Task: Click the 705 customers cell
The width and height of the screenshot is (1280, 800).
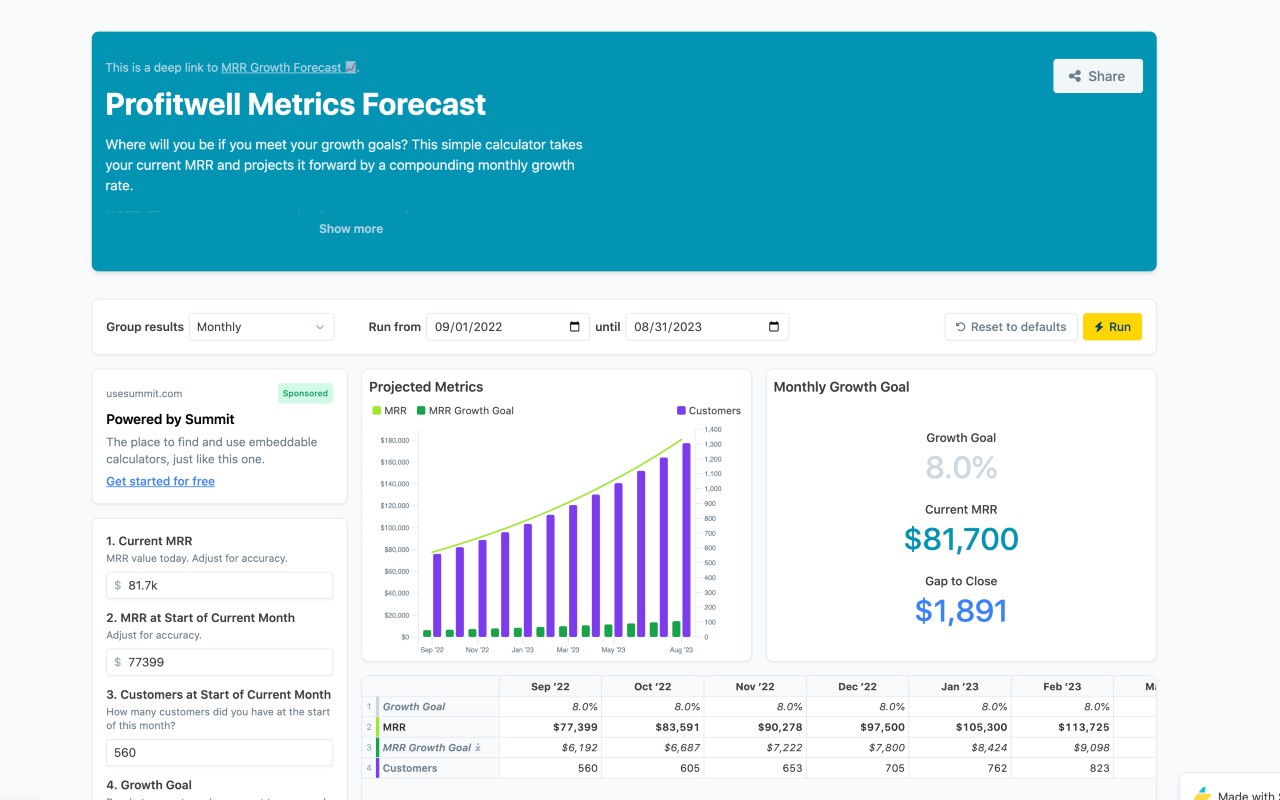Action: point(858,768)
